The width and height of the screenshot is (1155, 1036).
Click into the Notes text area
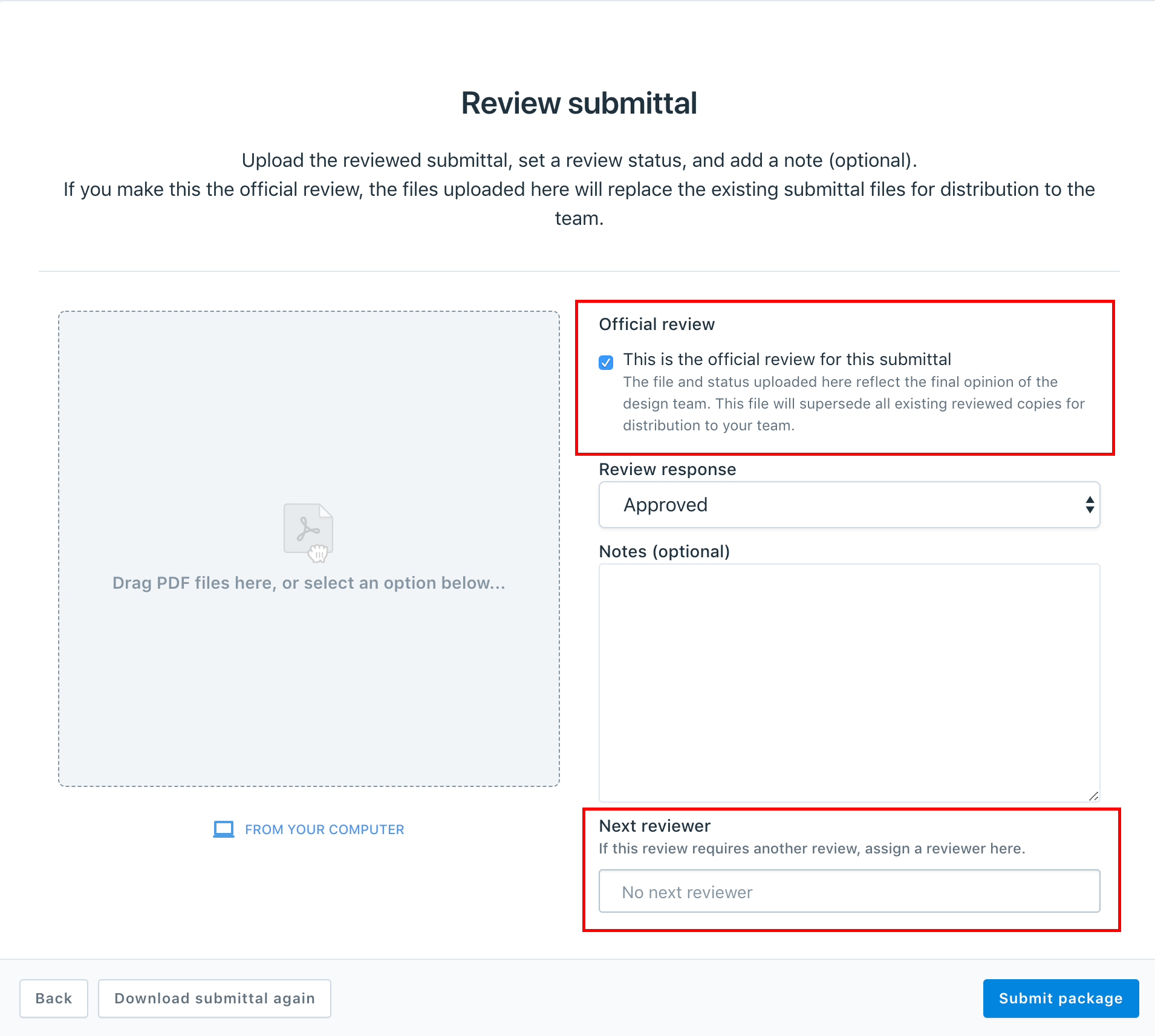tap(849, 683)
